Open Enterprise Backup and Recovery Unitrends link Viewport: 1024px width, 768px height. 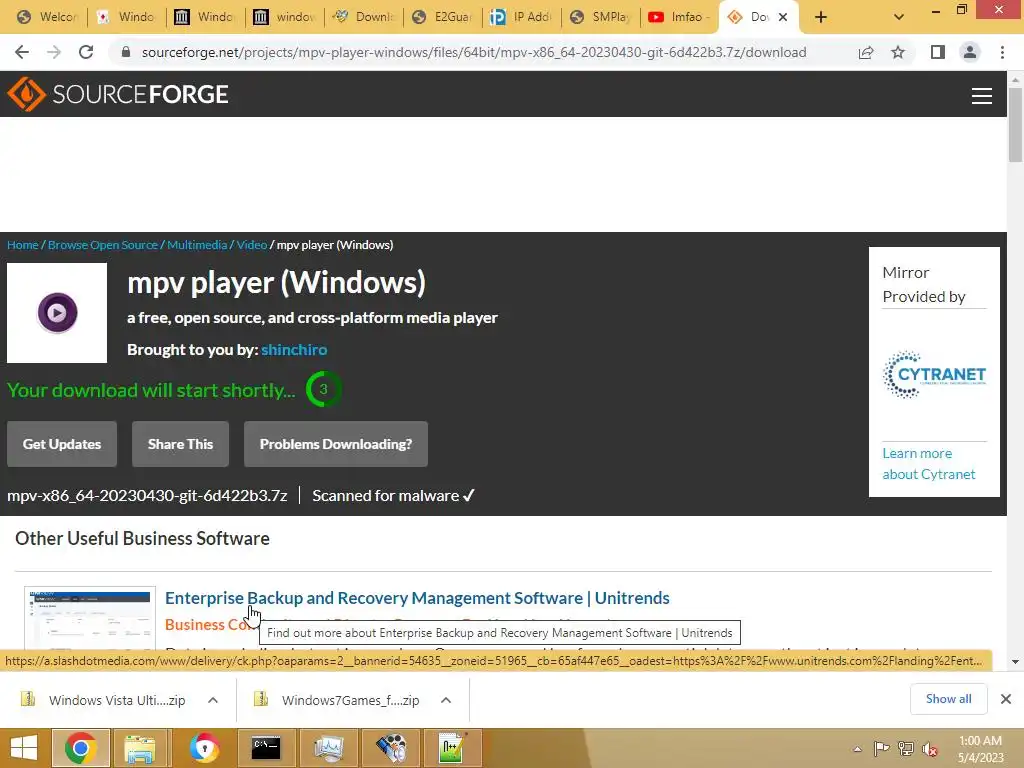click(x=417, y=598)
